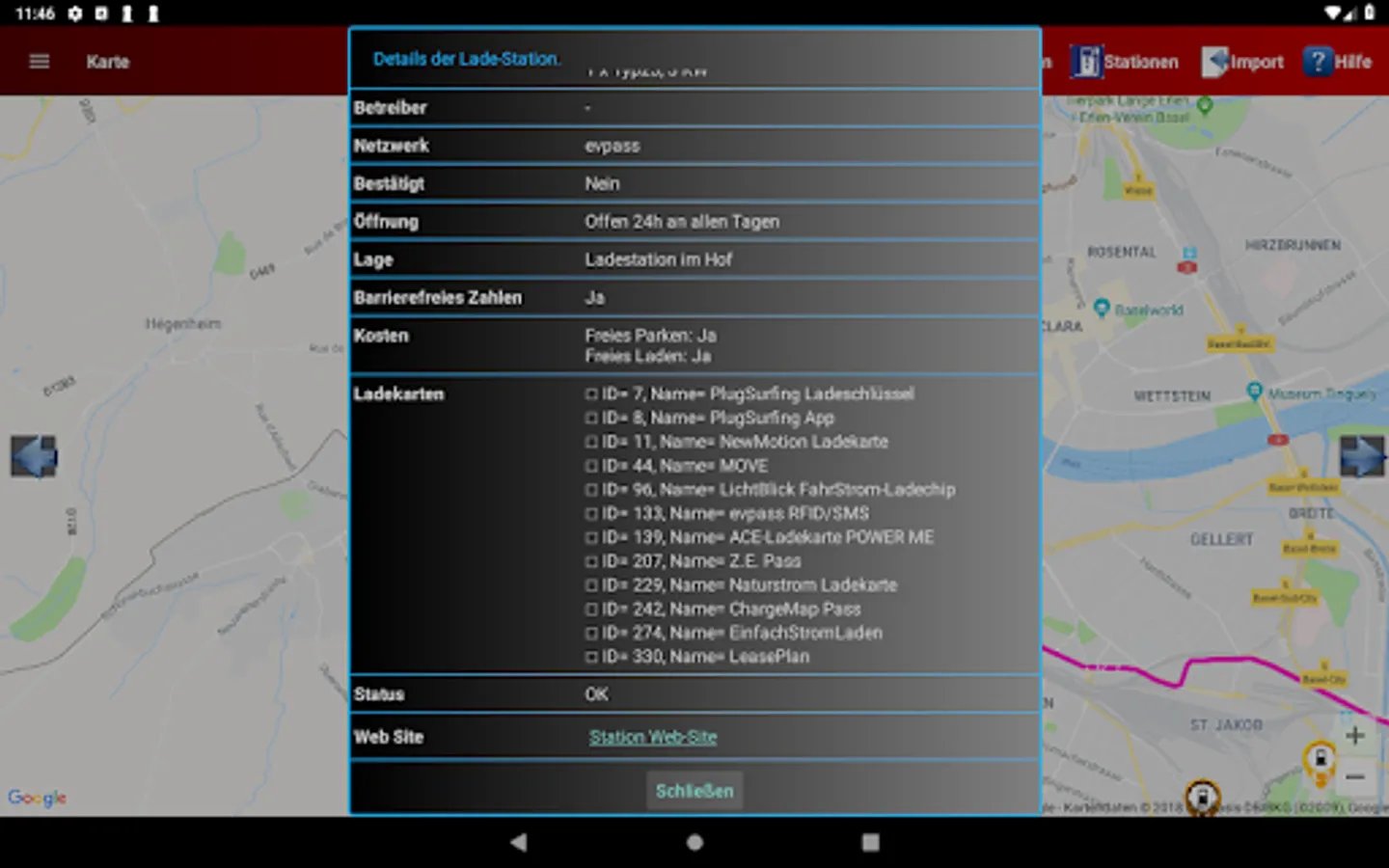
Task: Check the ChargeMap Pass checkbox
Action: [x=591, y=610]
